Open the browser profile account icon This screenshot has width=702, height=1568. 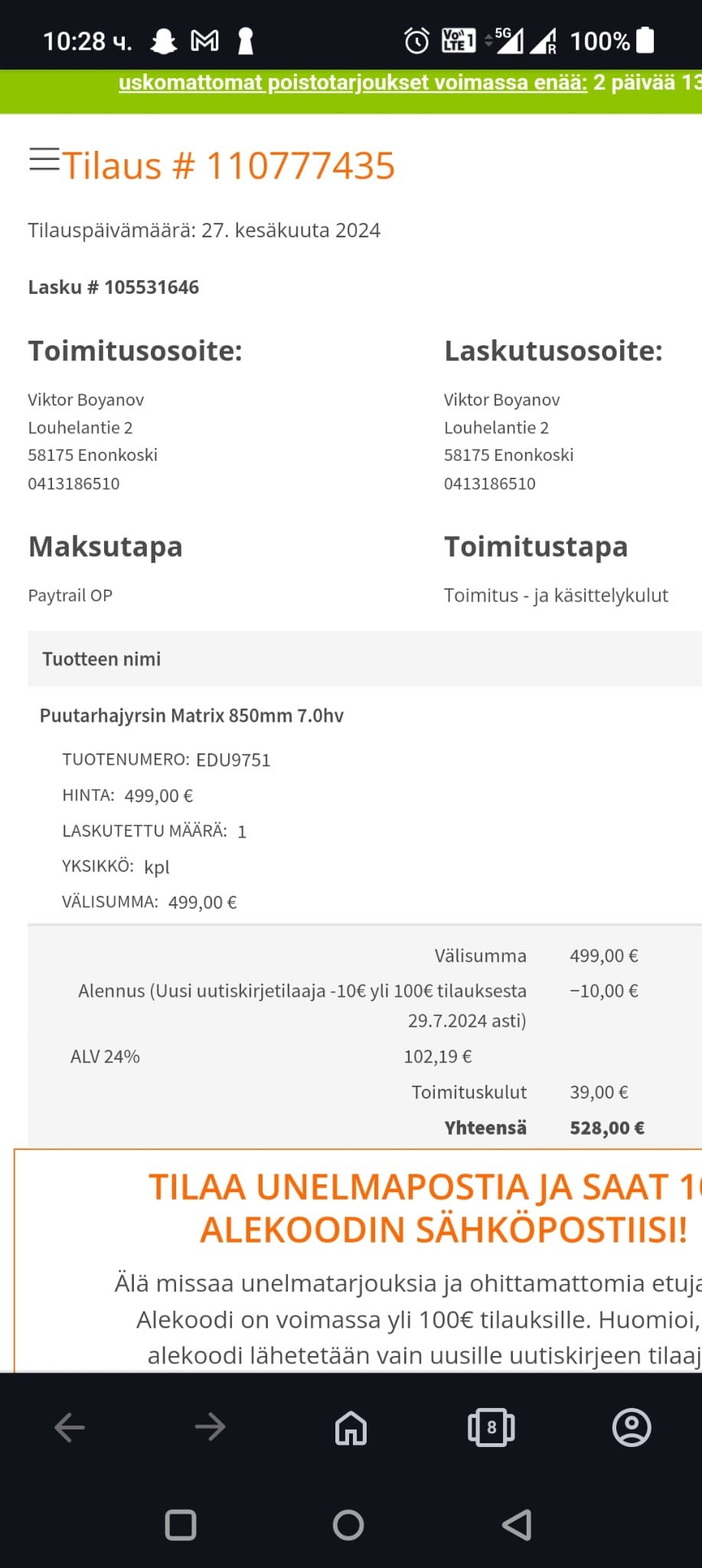[632, 1427]
